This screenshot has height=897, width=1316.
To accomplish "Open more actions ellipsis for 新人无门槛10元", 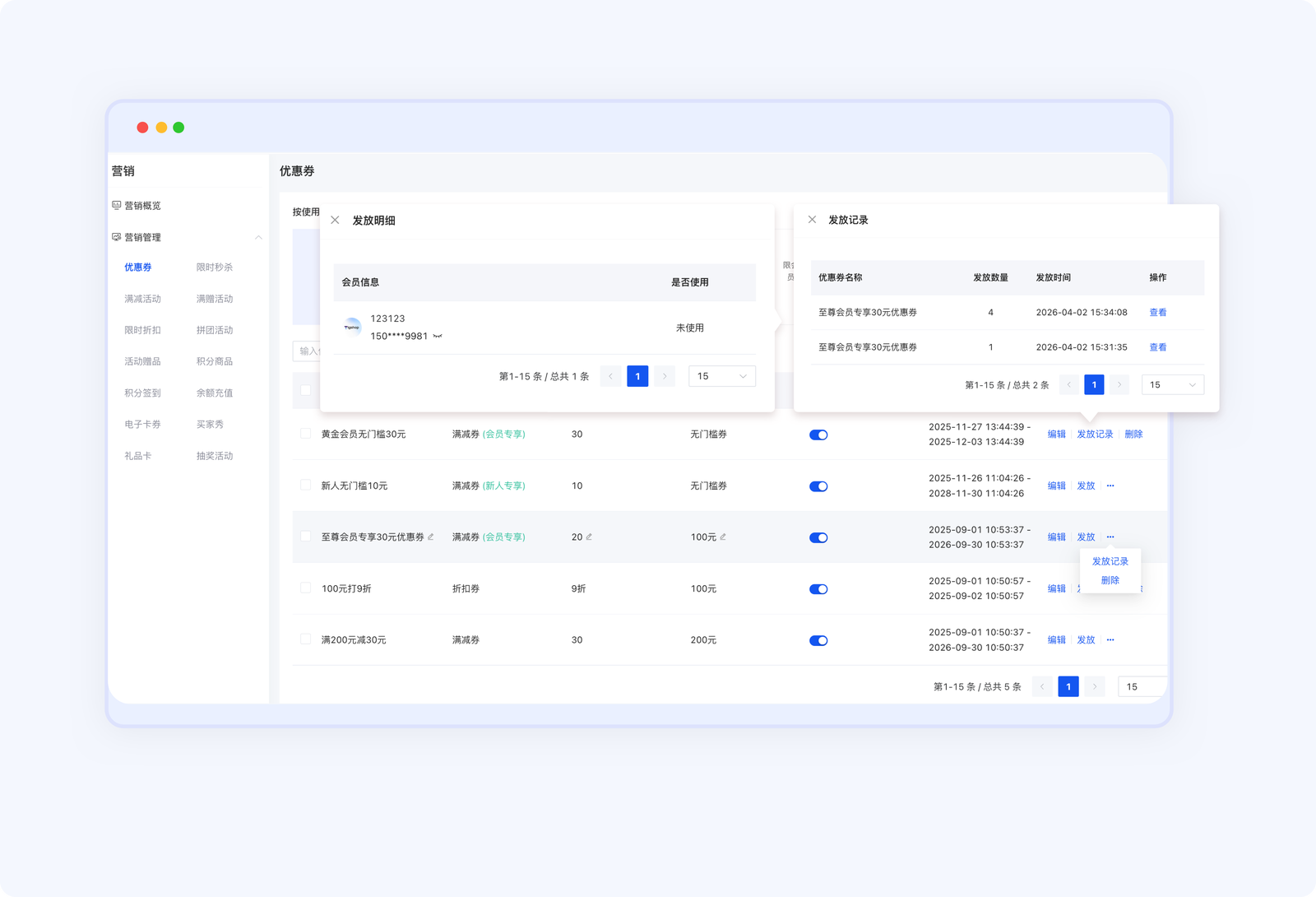I will click(x=1110, y=486).
